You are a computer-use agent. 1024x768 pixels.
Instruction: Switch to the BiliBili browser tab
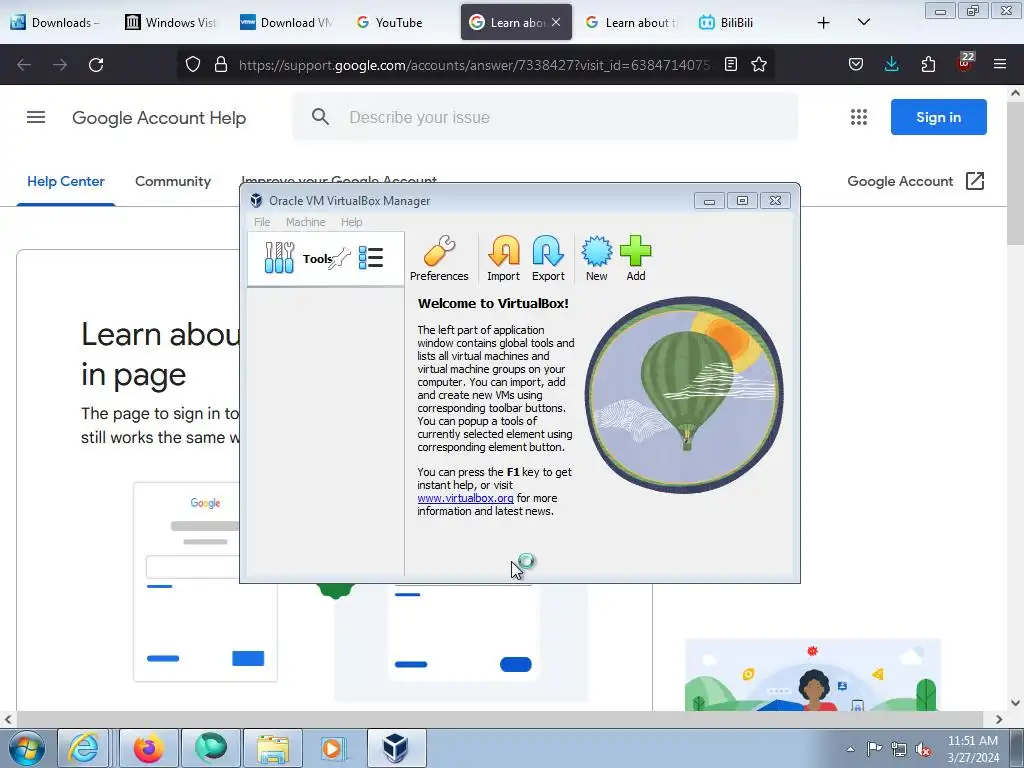(x=736, y=22)
